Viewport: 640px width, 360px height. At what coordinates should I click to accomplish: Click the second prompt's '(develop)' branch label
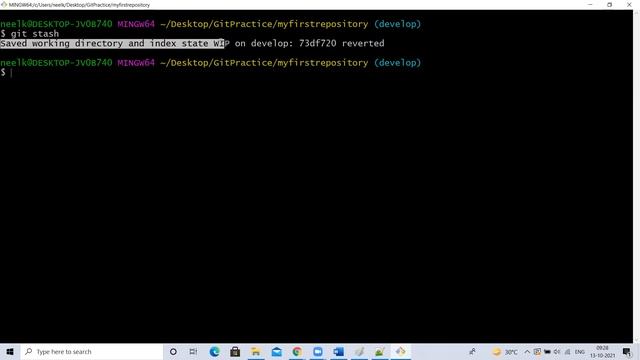[398, 63]
